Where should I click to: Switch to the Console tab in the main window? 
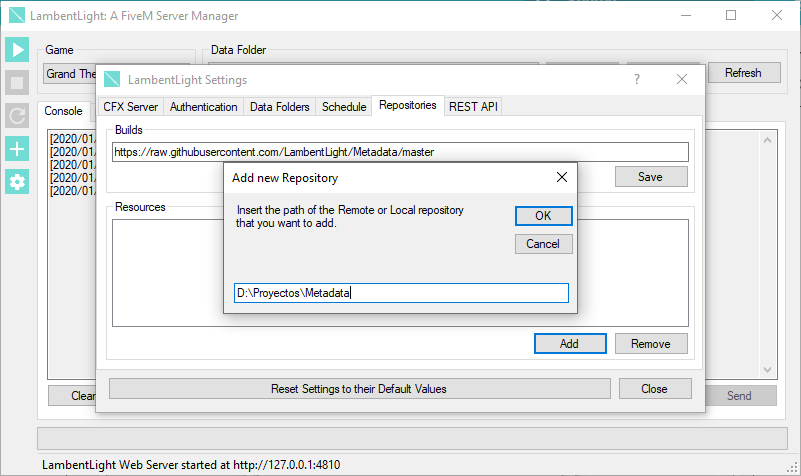(63, 111)
